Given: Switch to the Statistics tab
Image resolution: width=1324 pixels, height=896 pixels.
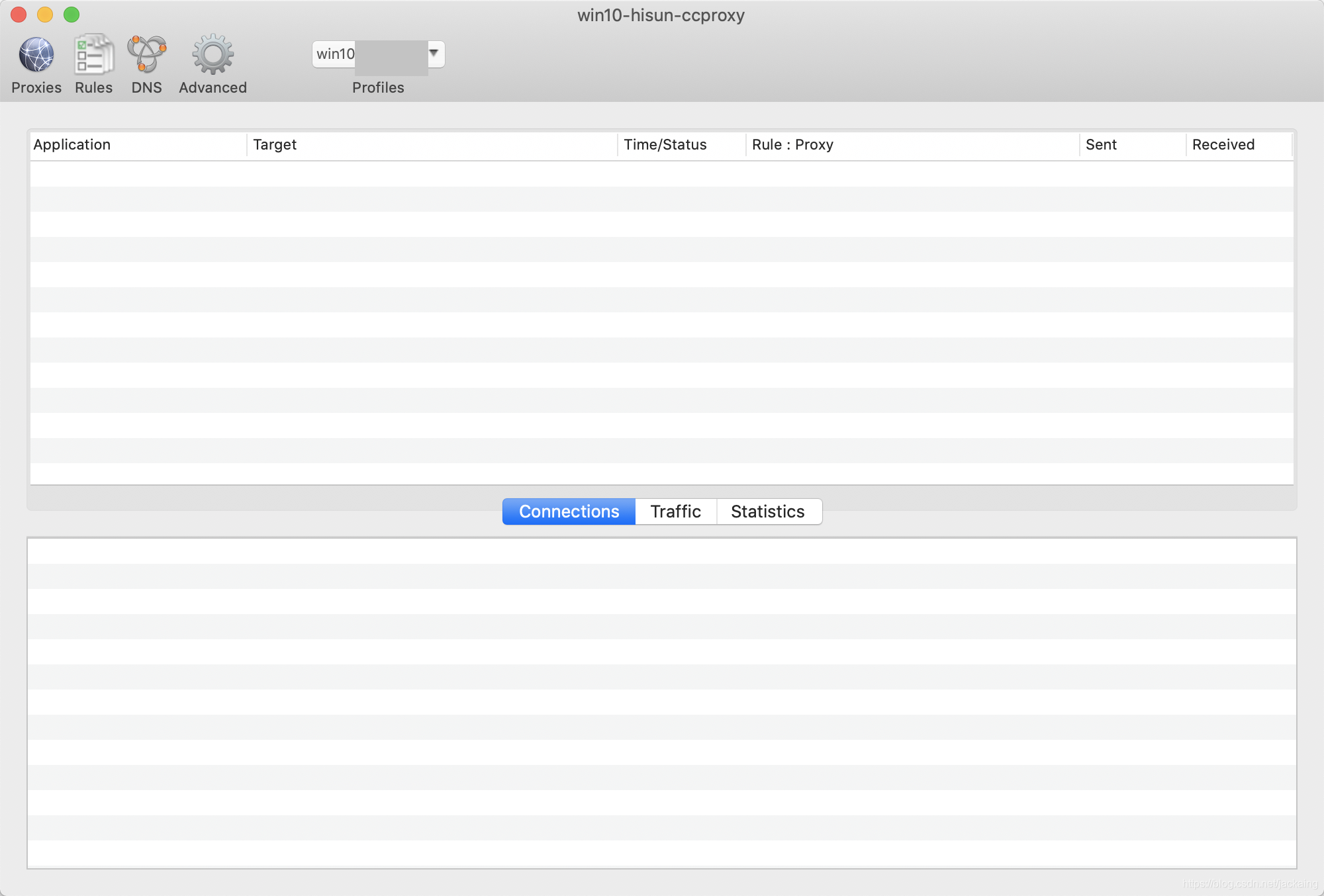Looking at the screenshot, I should pyautogui.click(x=768, y=512).
